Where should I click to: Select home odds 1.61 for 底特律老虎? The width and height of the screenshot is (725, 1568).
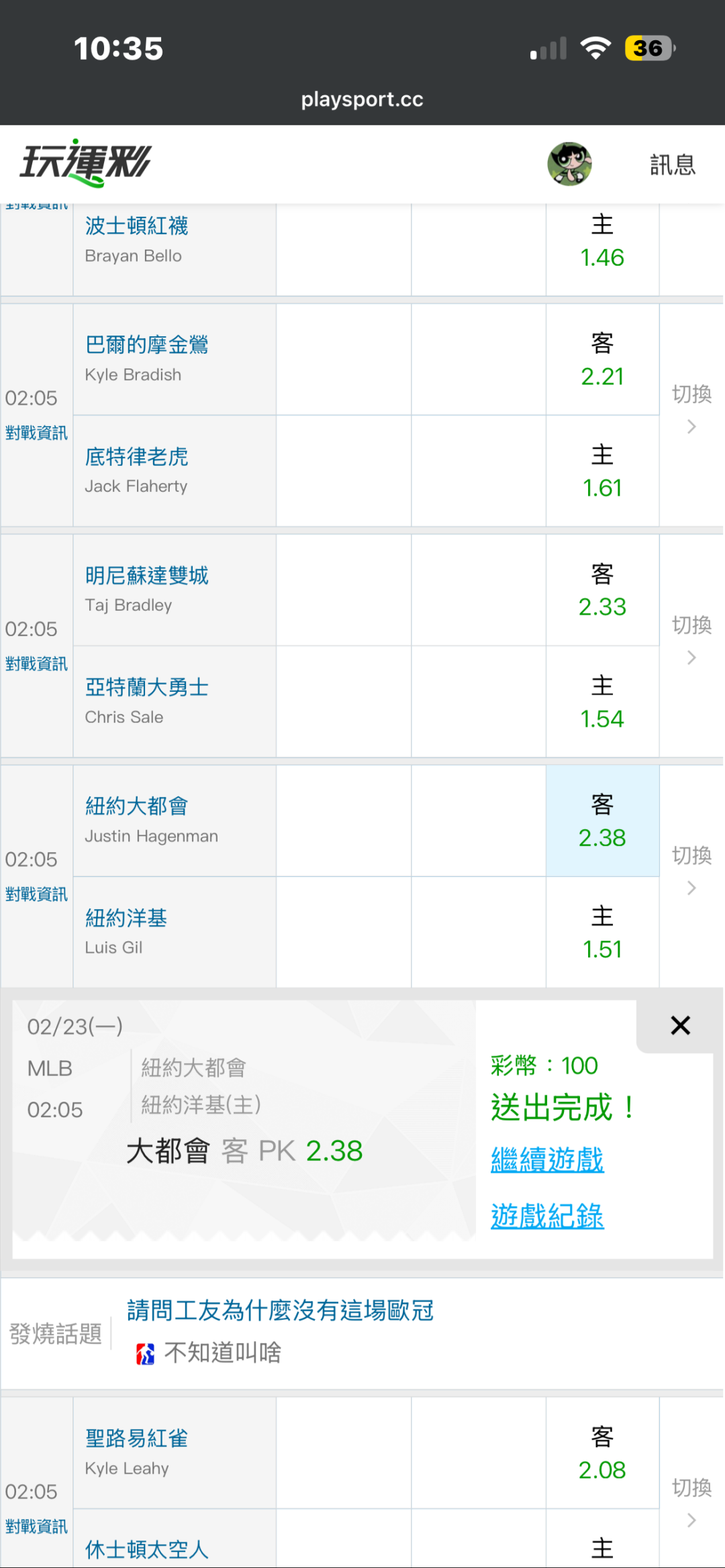click(602, 472)
